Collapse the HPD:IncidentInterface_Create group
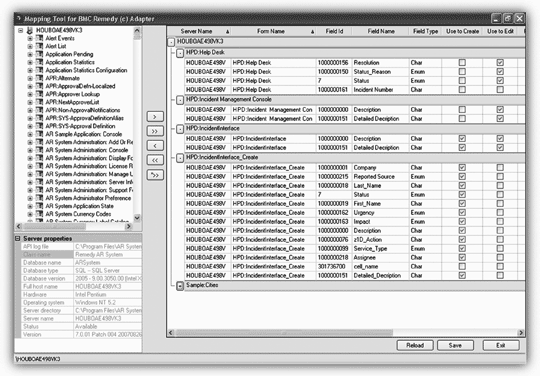This screenshot has height=376, width=540. coord(180,158)
